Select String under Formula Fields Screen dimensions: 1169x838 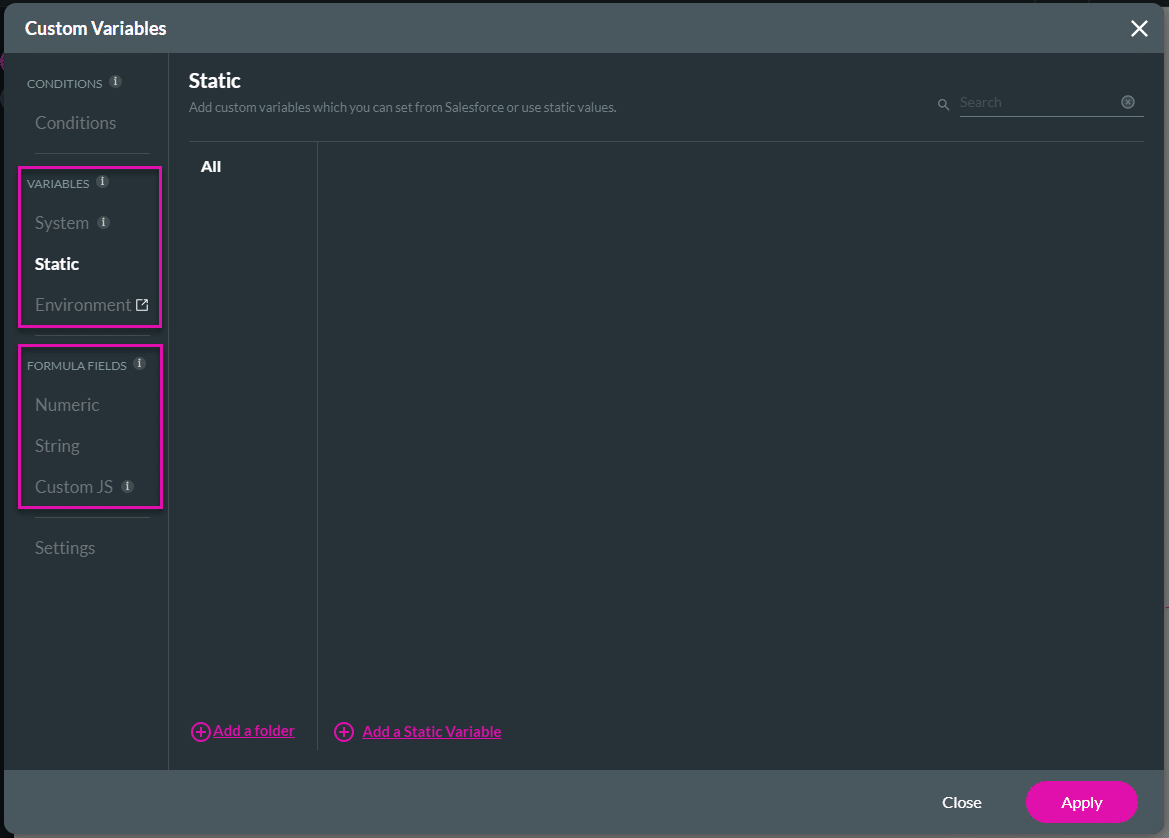click(x=56, y=445)
